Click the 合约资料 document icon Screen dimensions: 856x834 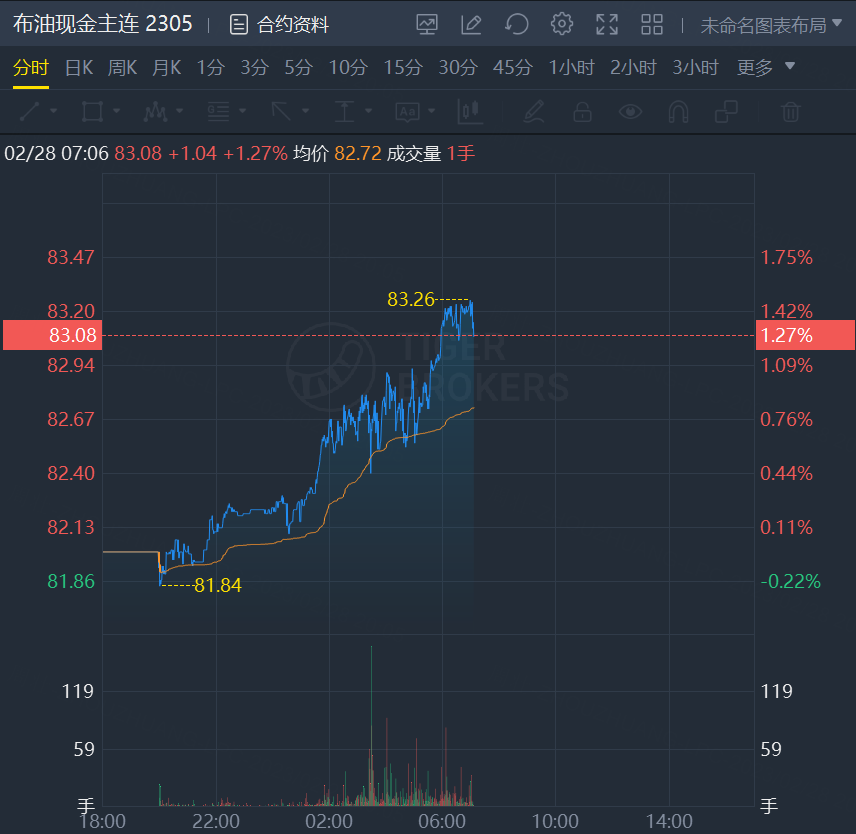239,25
